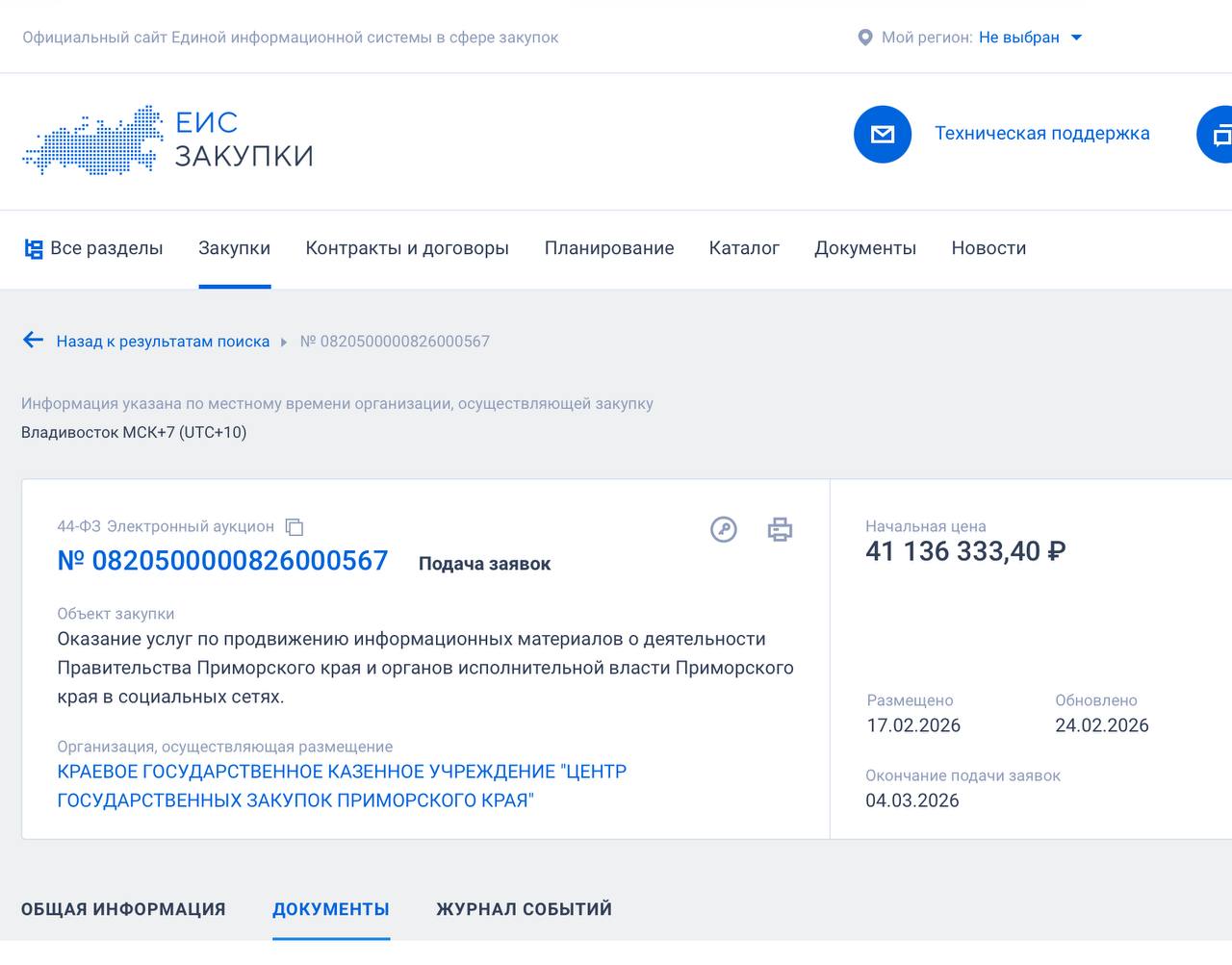Click the back arrow icon
1232x965 pixels.
click(33, 340)
